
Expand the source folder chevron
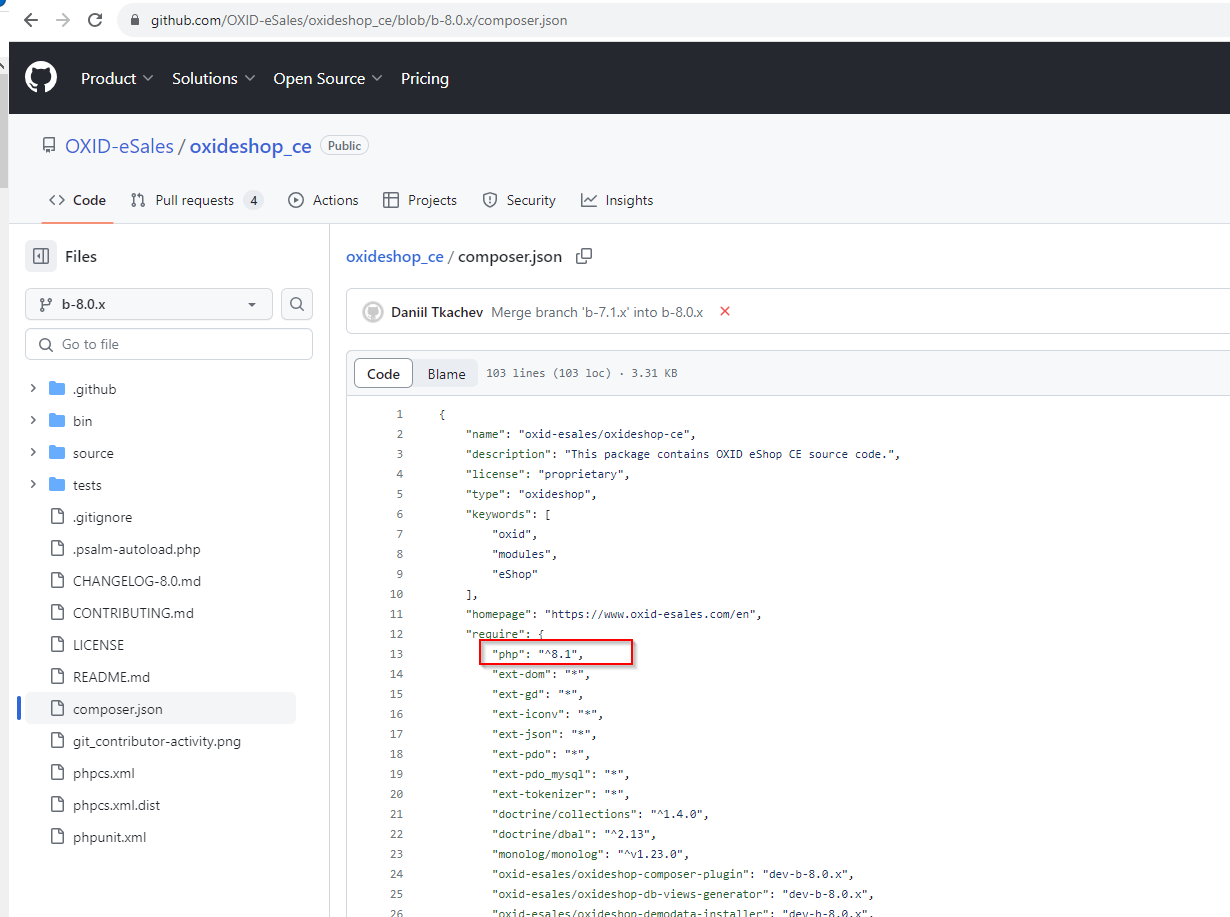point(33,453)
